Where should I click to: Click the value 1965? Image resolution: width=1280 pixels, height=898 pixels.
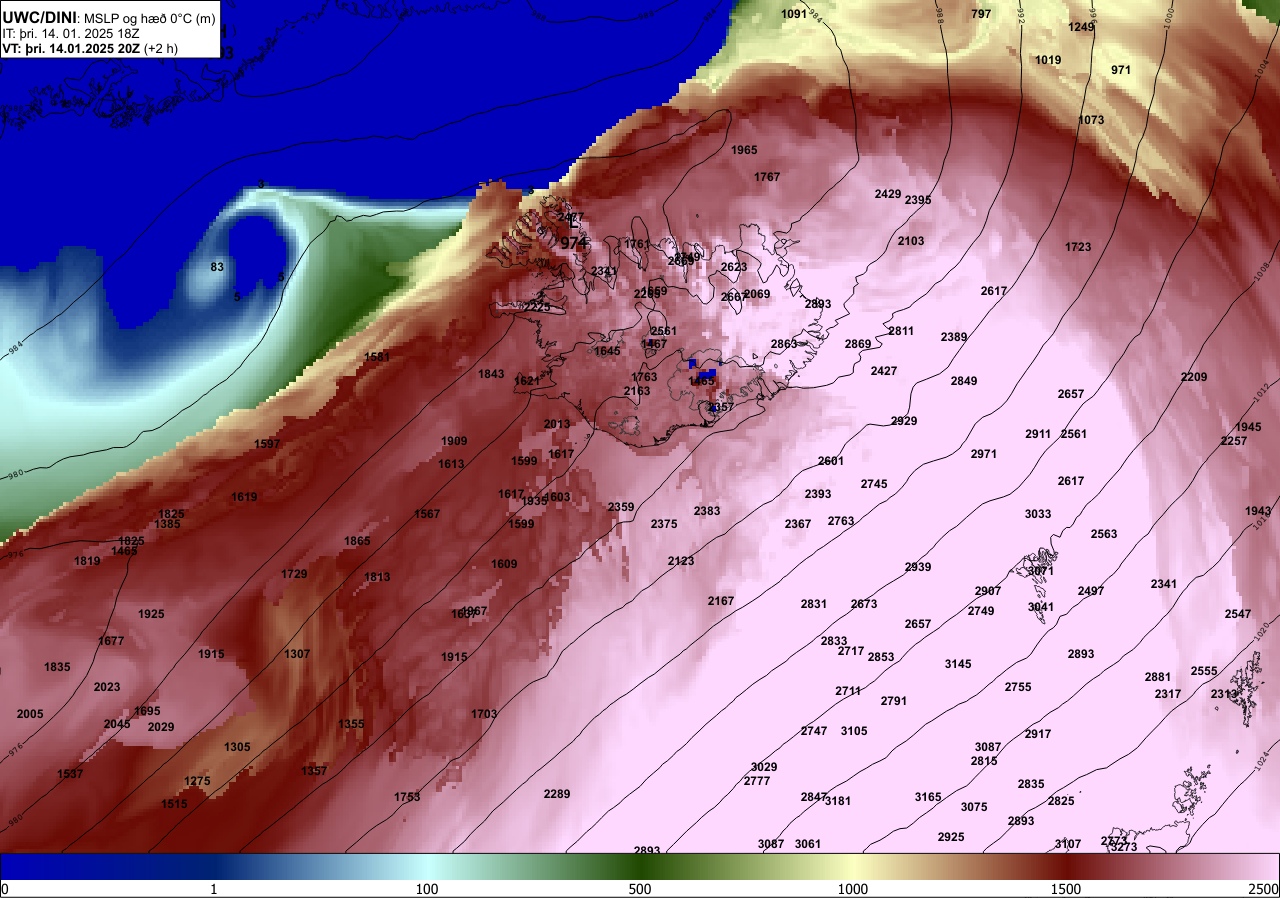(x=744, y=150)
